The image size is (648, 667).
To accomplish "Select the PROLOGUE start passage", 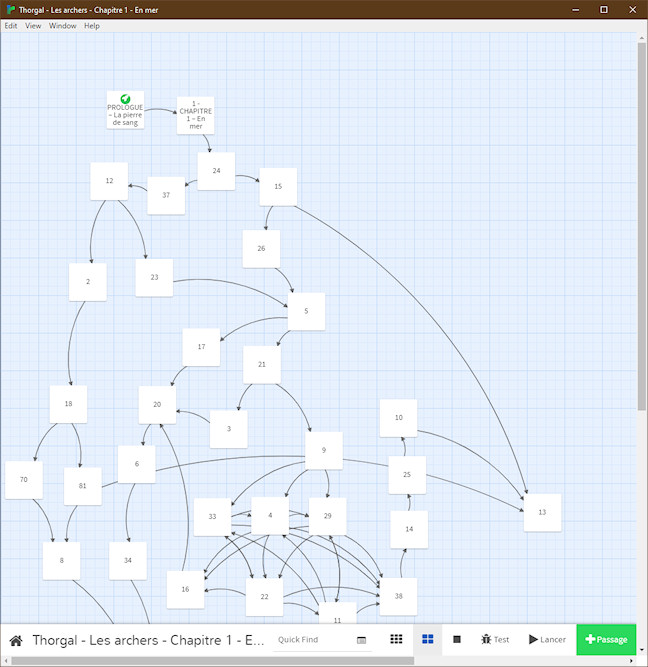I will tap(125, 110).
